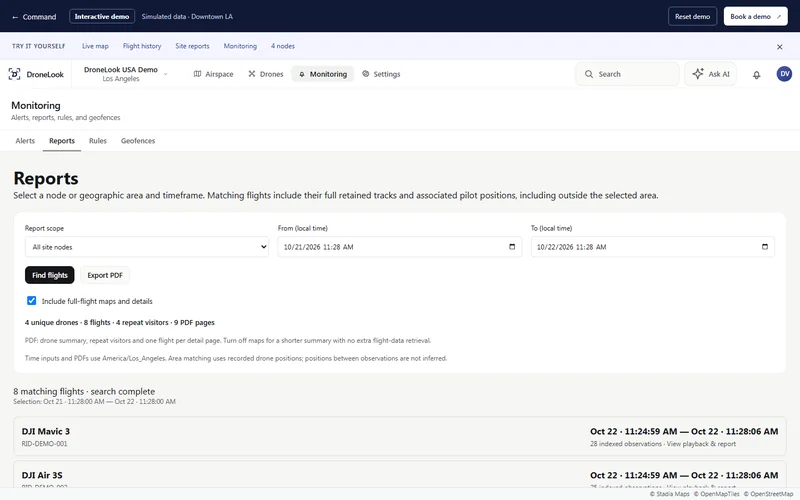This screenshot has width=800, height=500.
Task: Click the Monitoring bell icon in nav
Action: click(302, 74)
